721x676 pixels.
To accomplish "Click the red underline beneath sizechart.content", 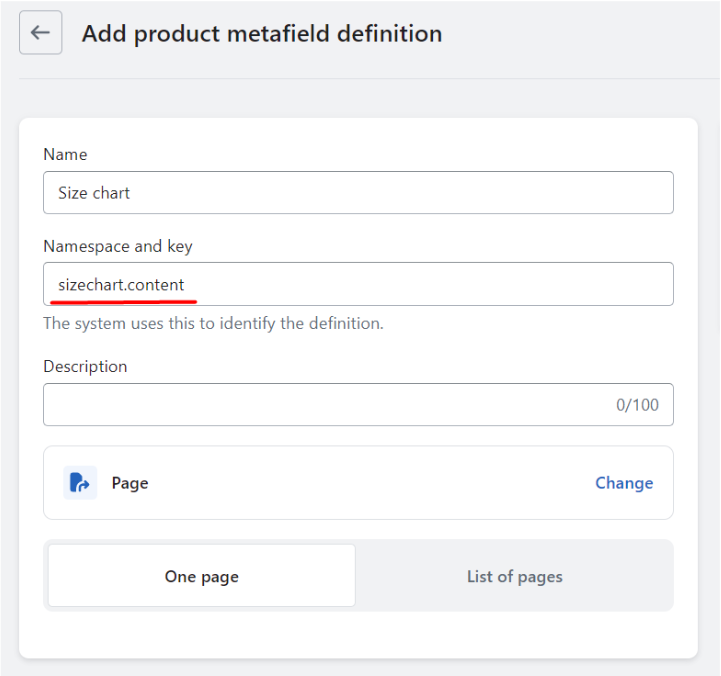I will 123,302.
